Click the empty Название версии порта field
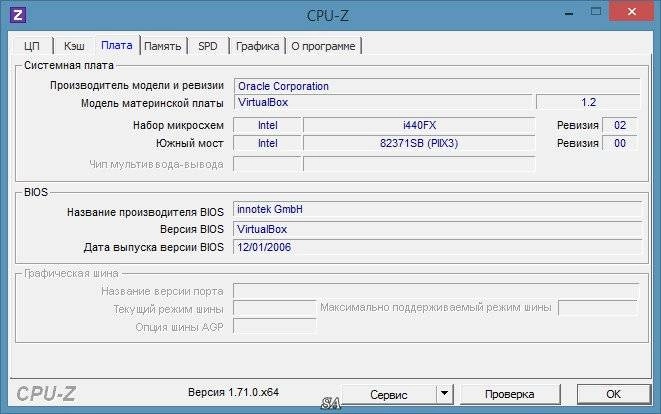Viewport: 661px width, 414px height. (x=436, y=291)
